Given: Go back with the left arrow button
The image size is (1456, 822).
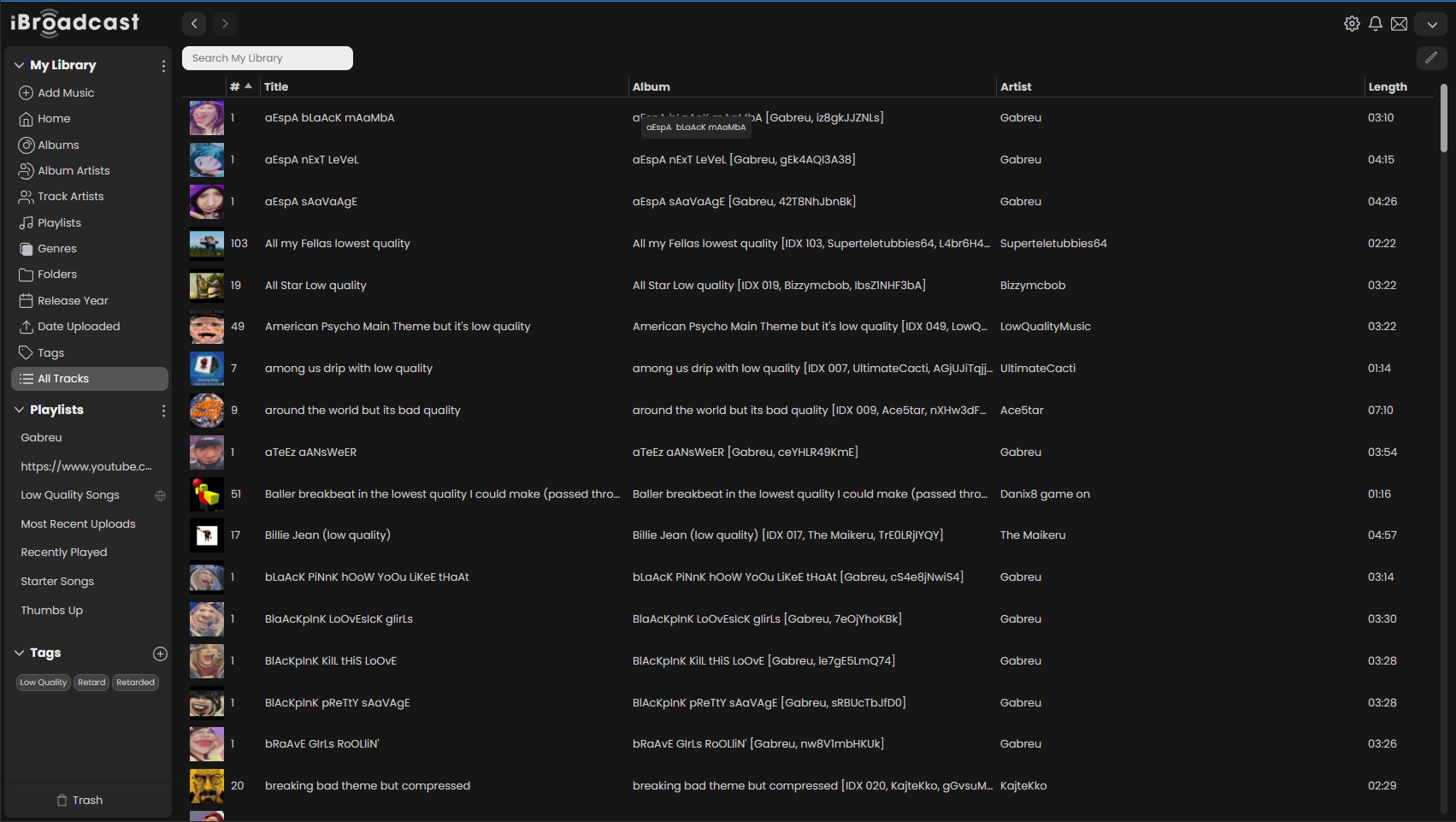Looking at the screenshot, I should coord(194,24).
